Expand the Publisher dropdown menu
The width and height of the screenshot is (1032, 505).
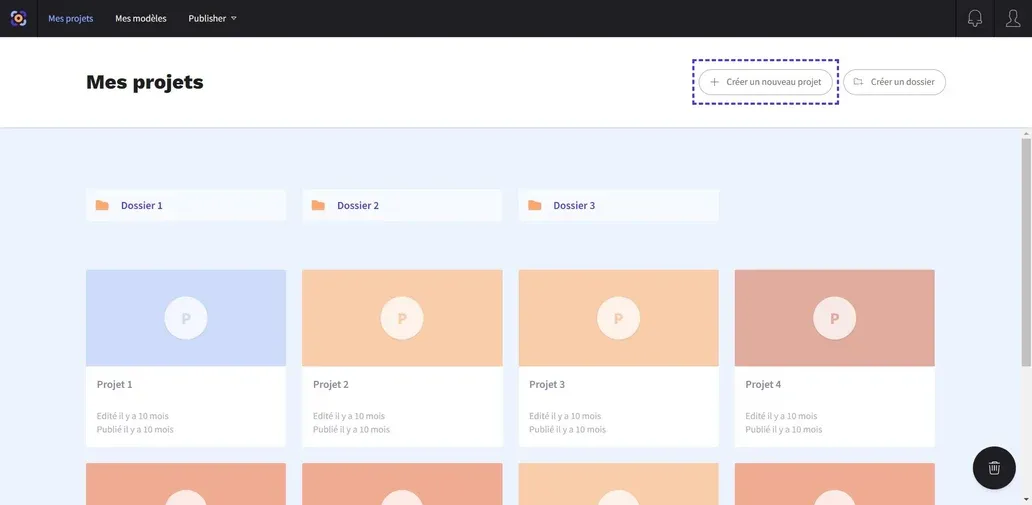212,18
